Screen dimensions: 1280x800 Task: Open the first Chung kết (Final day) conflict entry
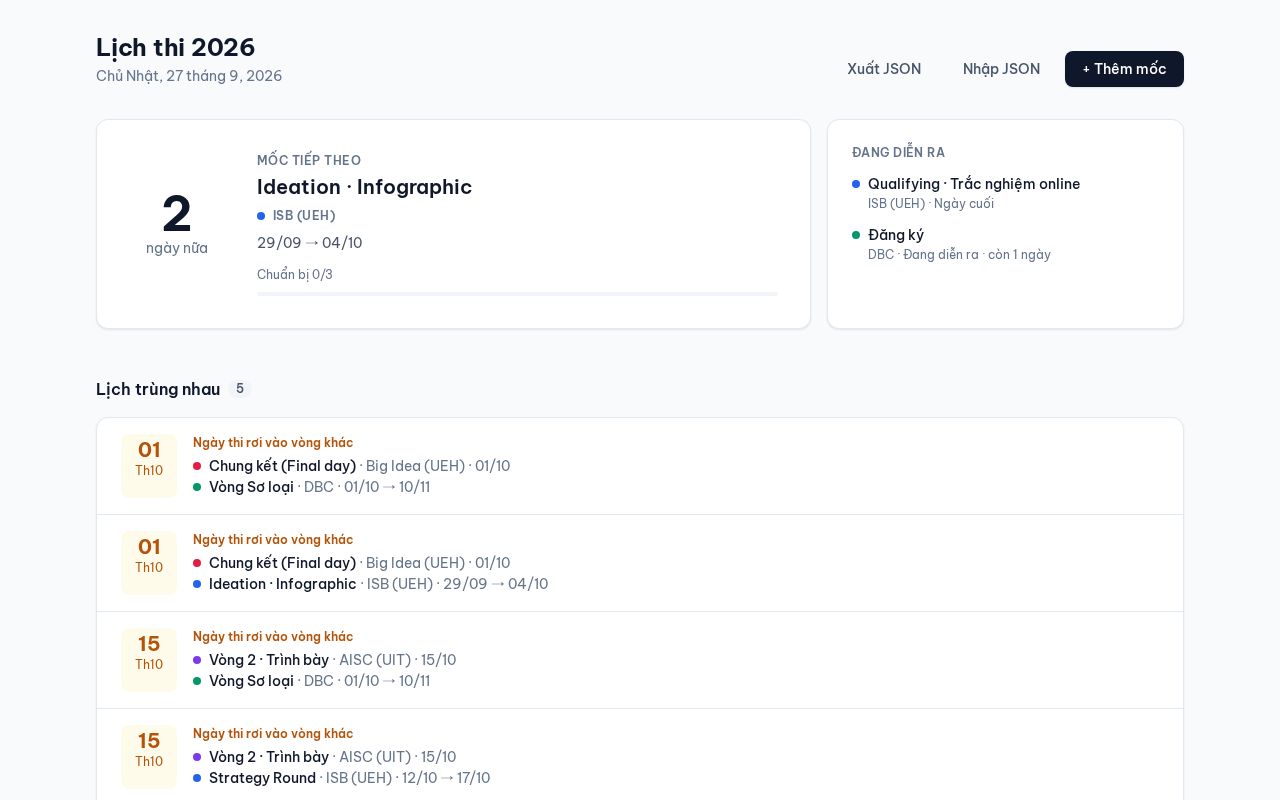352,466
